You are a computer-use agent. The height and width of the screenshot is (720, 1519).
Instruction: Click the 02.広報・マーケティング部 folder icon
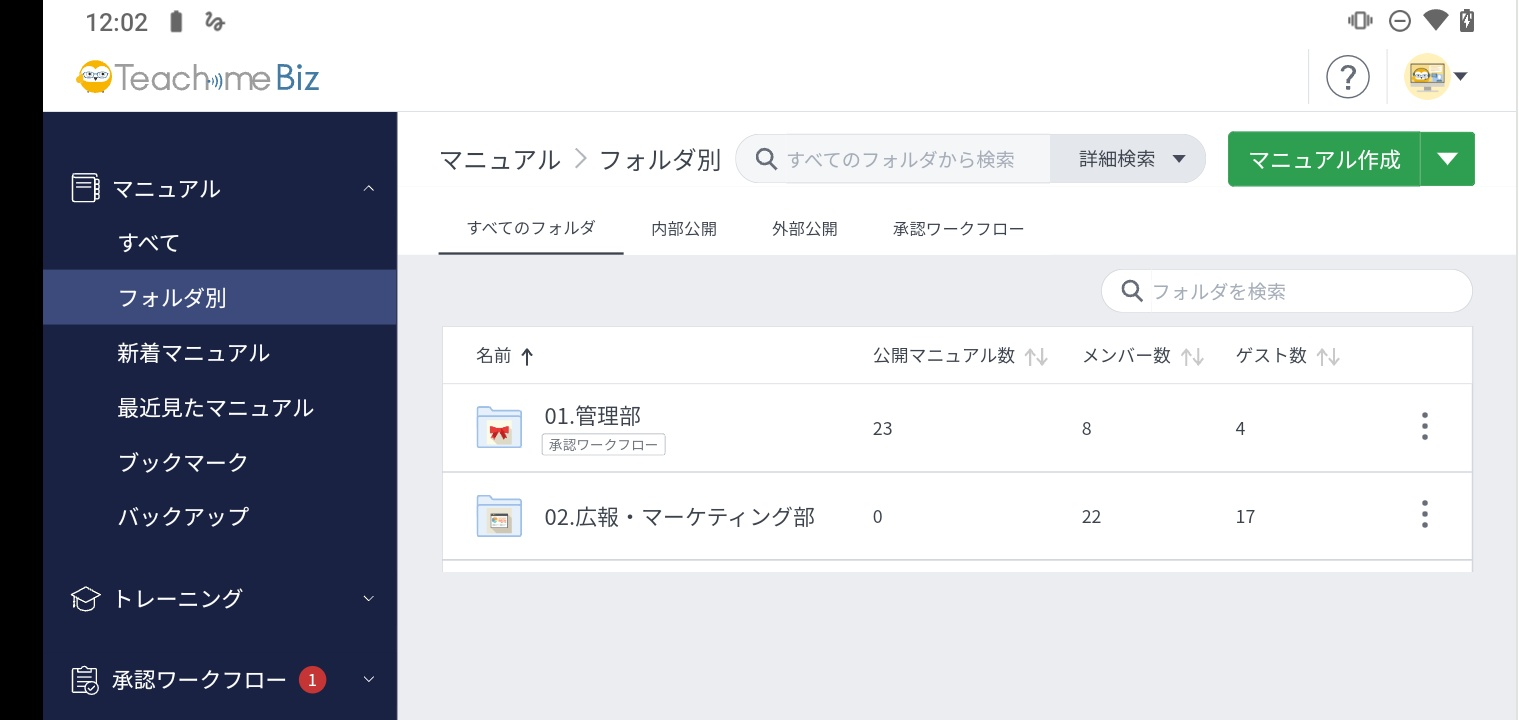[499, 516]
